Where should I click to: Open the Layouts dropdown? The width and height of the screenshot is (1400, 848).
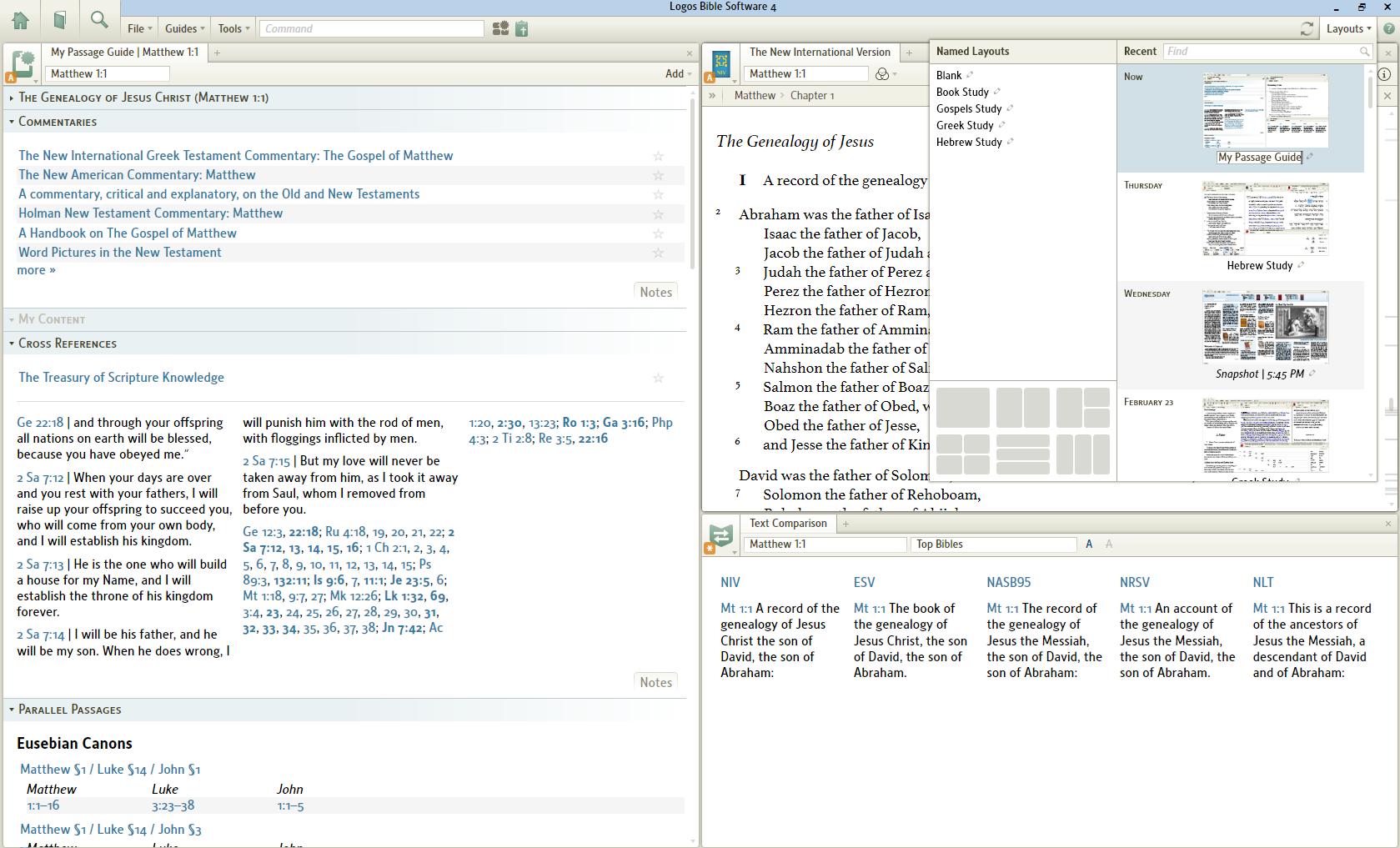(x=1348, y=28)
